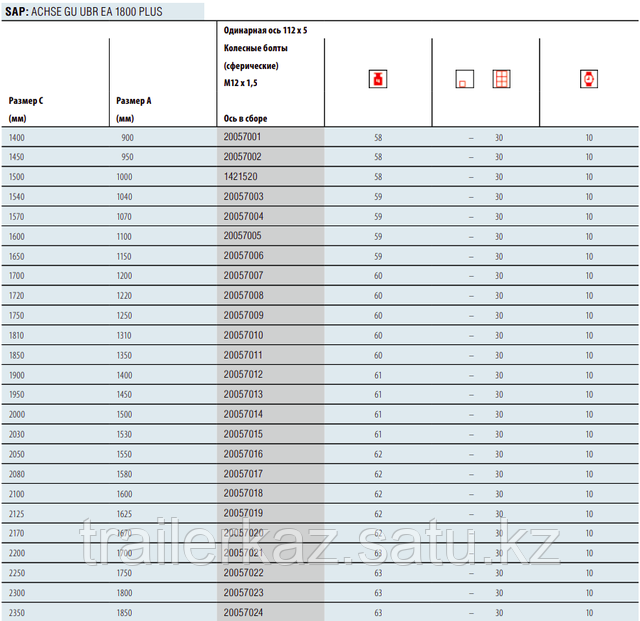Click weight 61 in the 1900 row
Image resolution: width=640 pixels, height=621 pixels.
378,375
